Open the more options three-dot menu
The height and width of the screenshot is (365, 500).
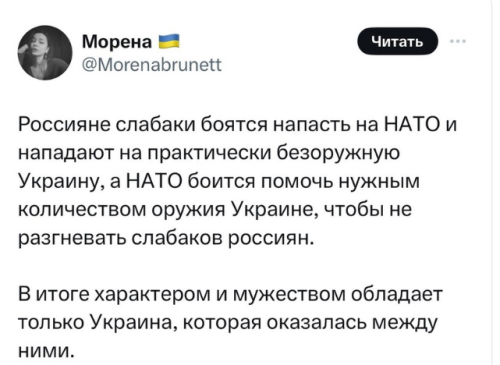[458, 42]
